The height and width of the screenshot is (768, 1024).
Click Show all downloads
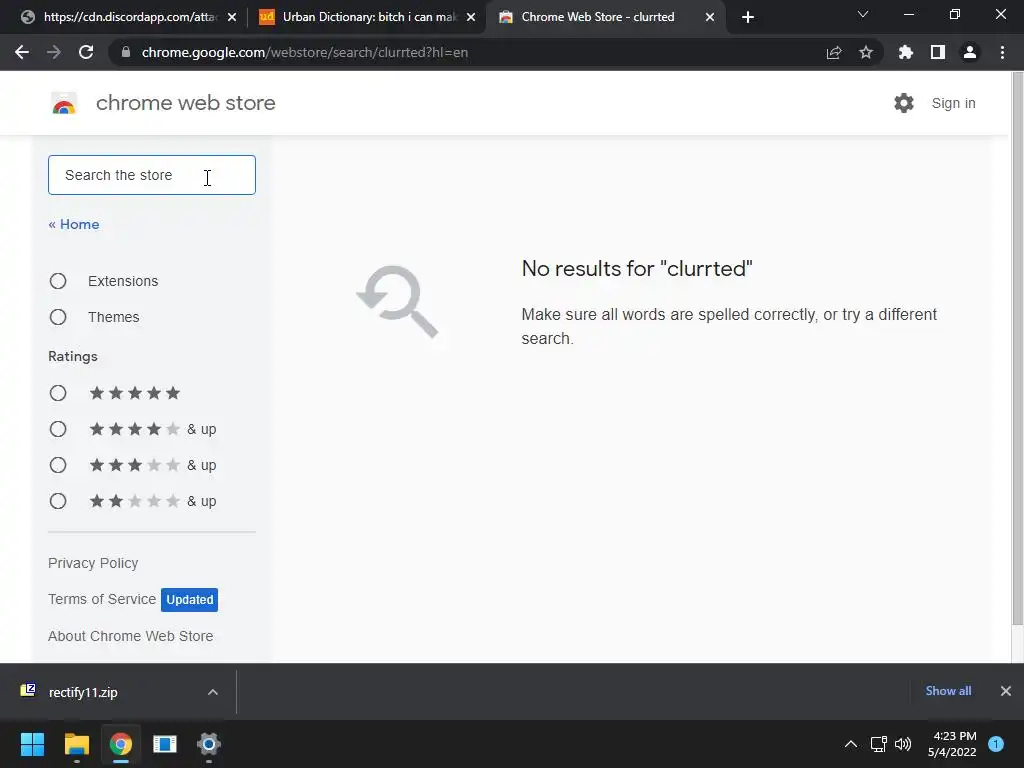(x=948, y=691)
